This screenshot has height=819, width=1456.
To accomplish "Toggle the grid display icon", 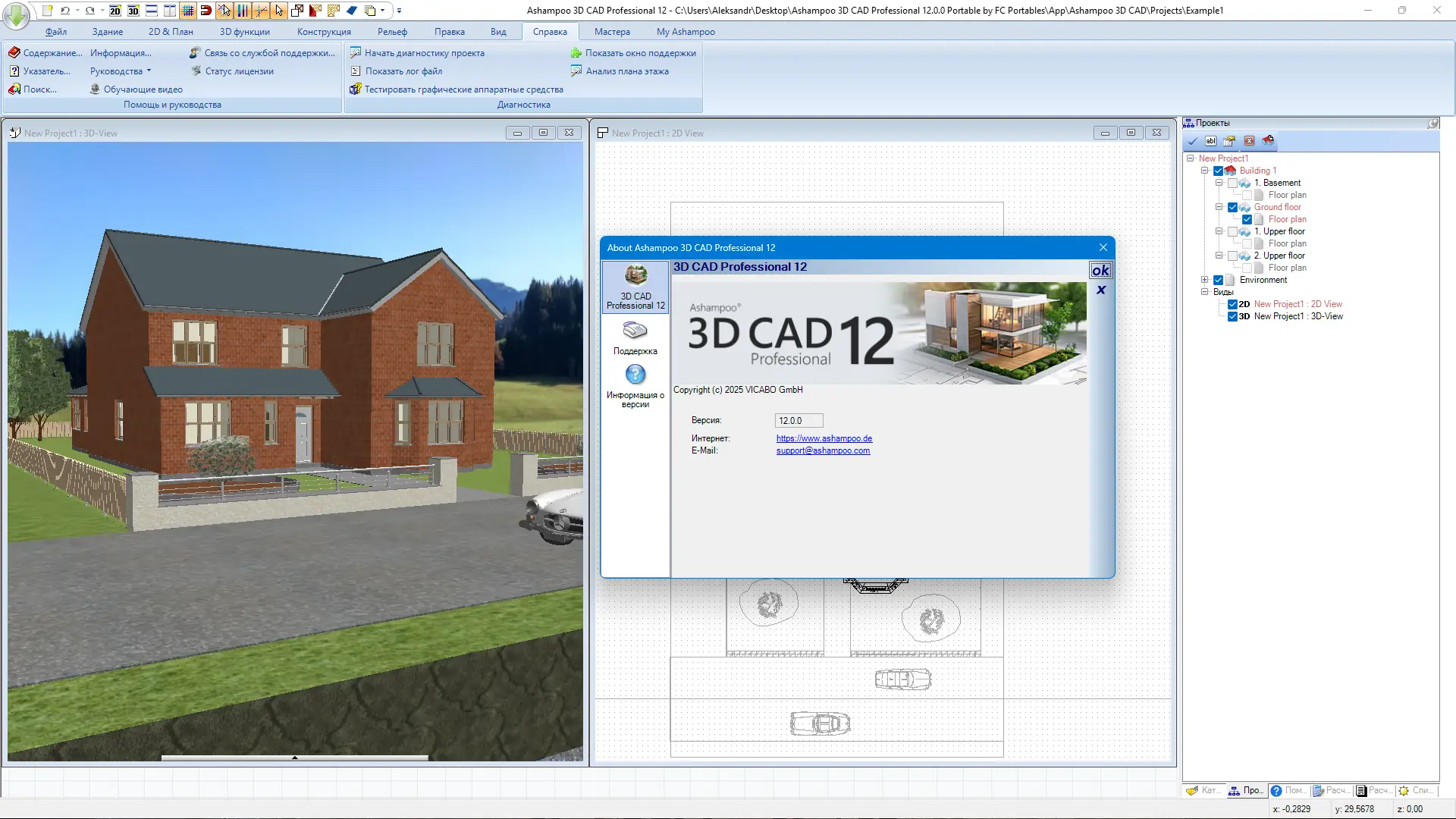I will tap(188, 11).
